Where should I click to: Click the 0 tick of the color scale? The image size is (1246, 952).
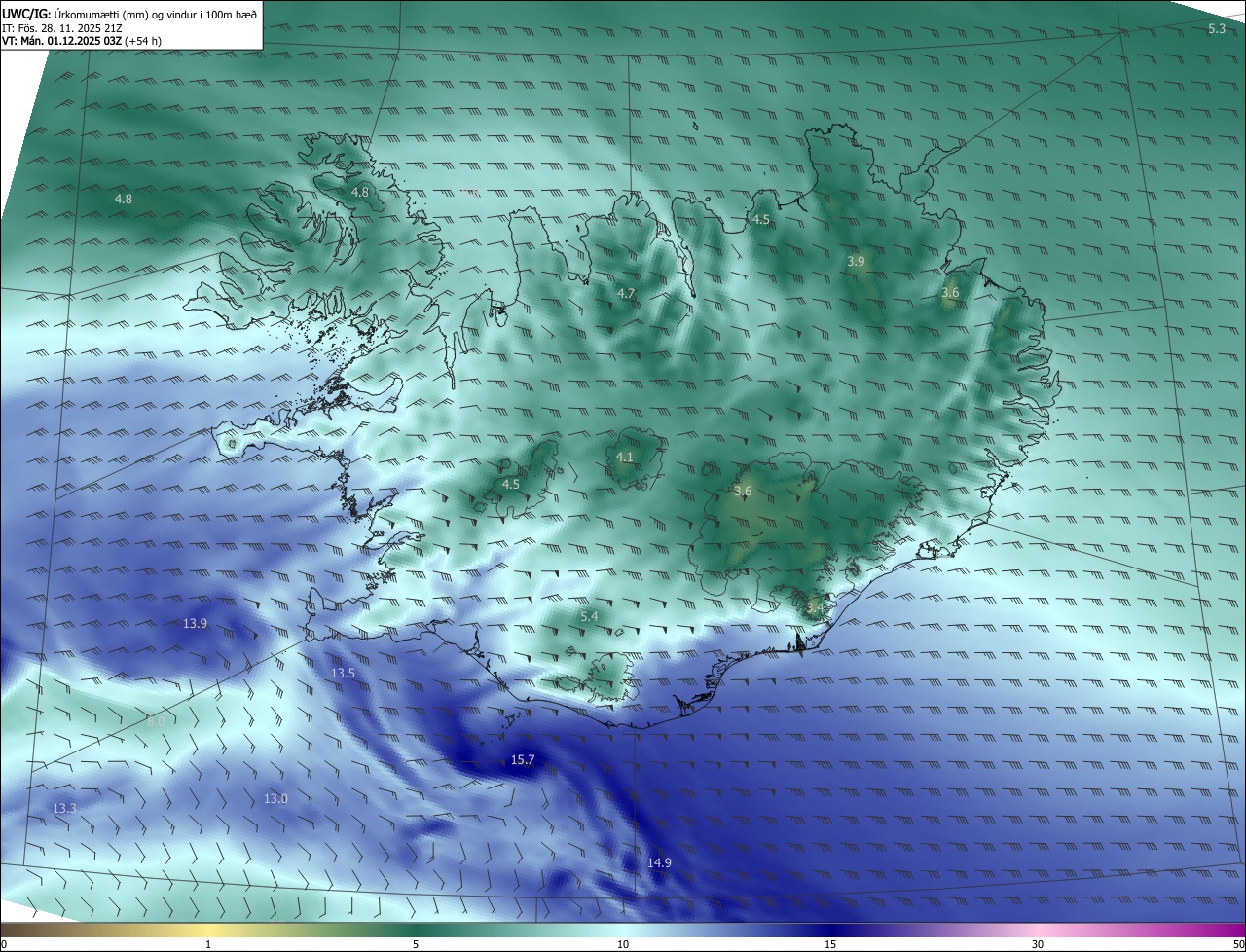coord(4,944)
